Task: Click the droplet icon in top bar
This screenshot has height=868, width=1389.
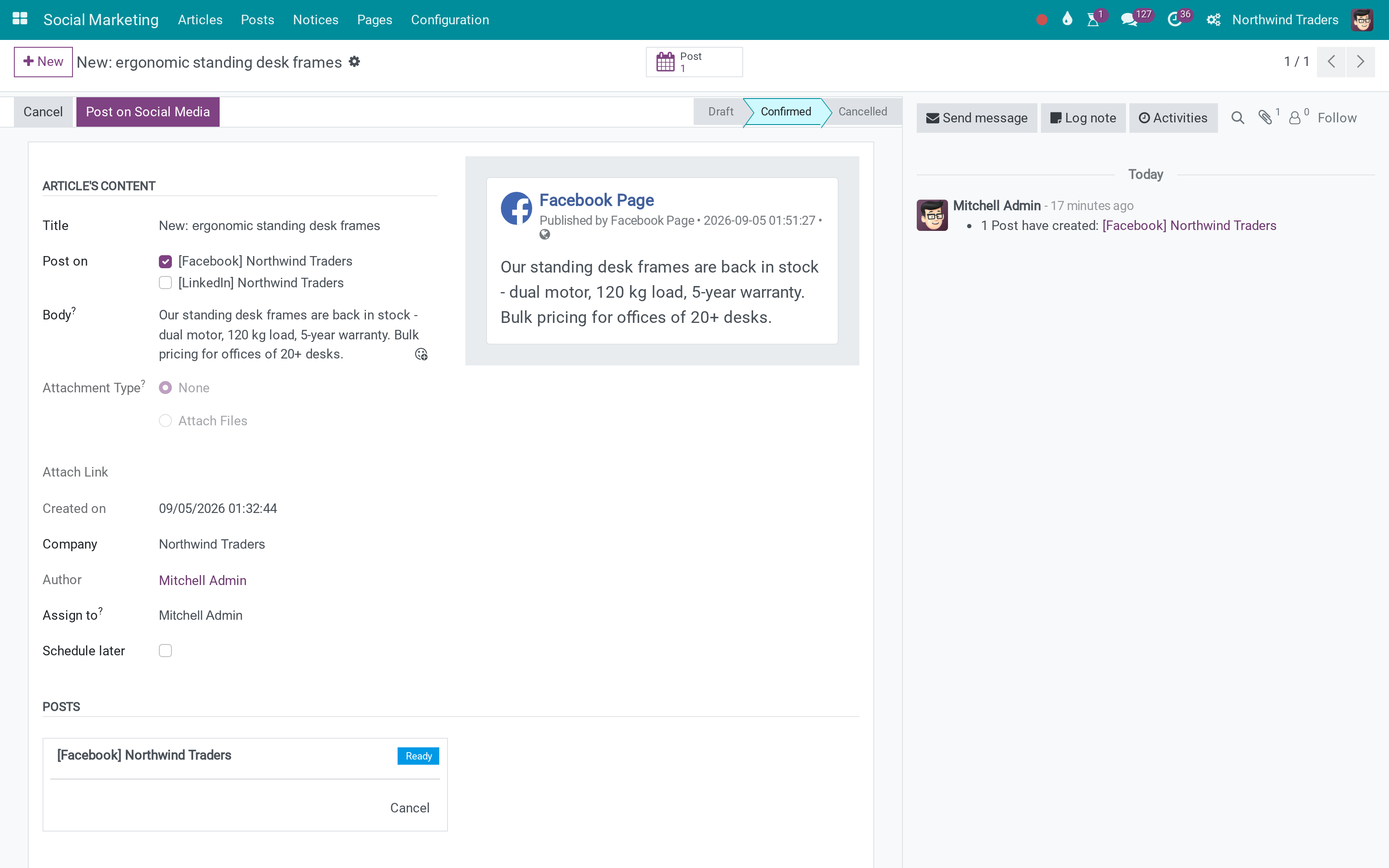Action: (x=1067, y=20)
